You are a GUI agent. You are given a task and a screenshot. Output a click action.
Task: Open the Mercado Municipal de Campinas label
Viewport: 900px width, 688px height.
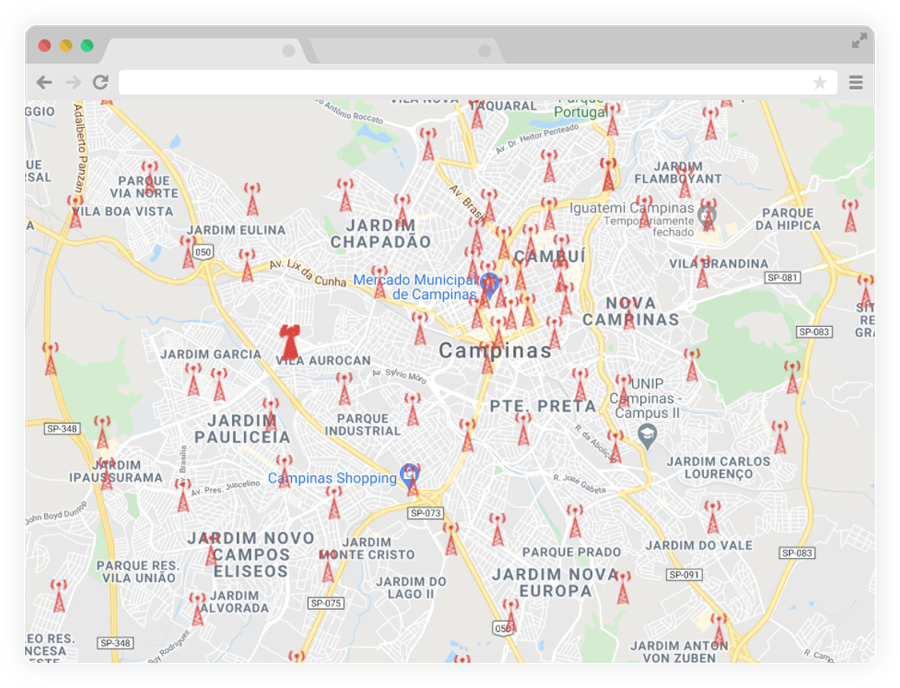coord(417,287)
